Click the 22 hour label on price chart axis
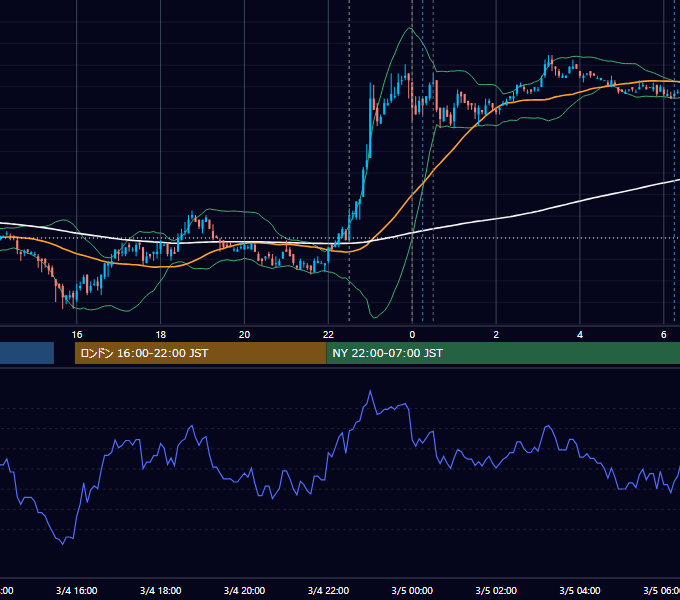Image resolution: width=680 pixels, height=600 pixels. pyautogui.click(x=328, y=334)
